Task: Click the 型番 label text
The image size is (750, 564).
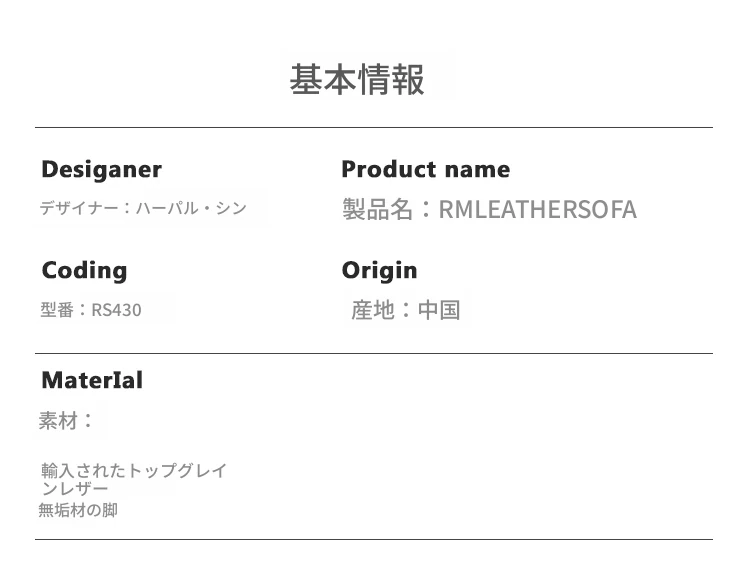Action: click(x=56, y=310)
